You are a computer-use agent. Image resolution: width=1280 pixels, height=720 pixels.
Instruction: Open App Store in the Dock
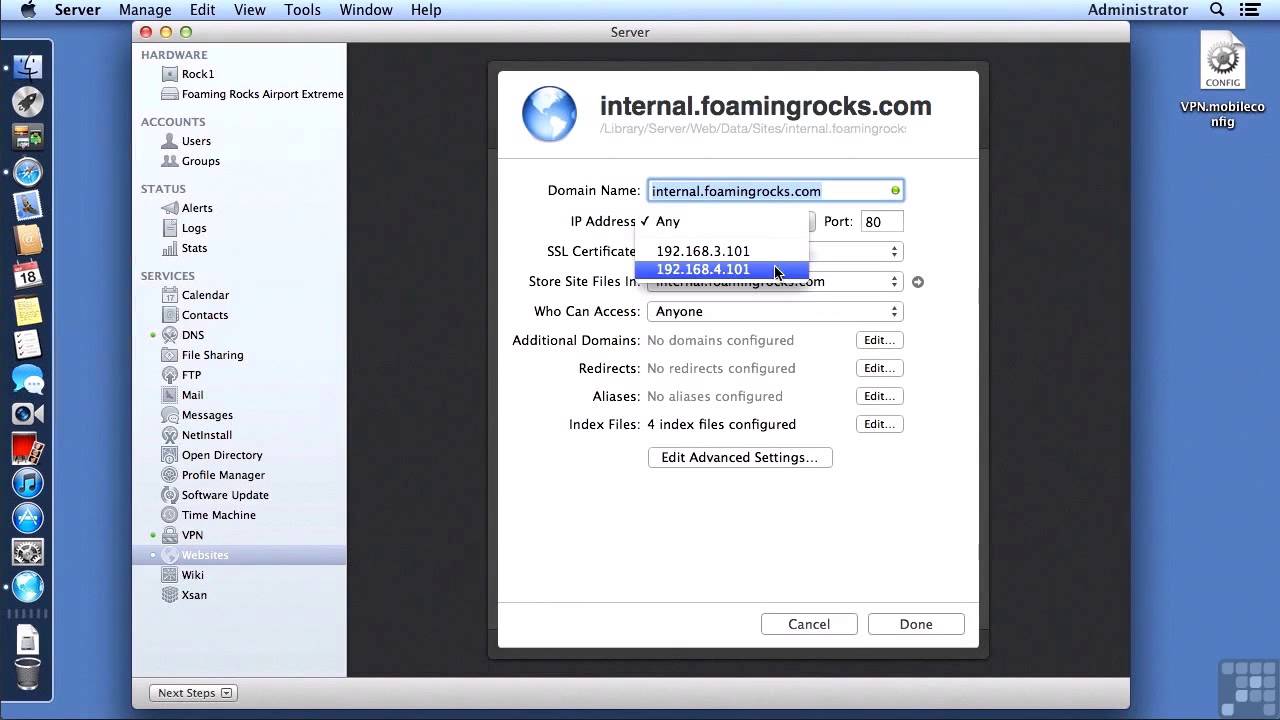point(27,518)
